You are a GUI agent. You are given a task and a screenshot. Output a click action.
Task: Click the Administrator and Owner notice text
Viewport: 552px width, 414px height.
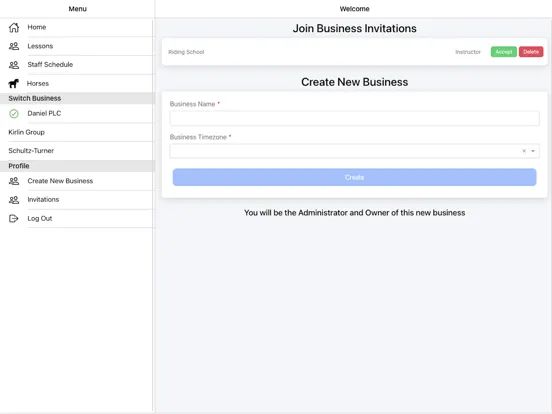click(x=355, y=213)
